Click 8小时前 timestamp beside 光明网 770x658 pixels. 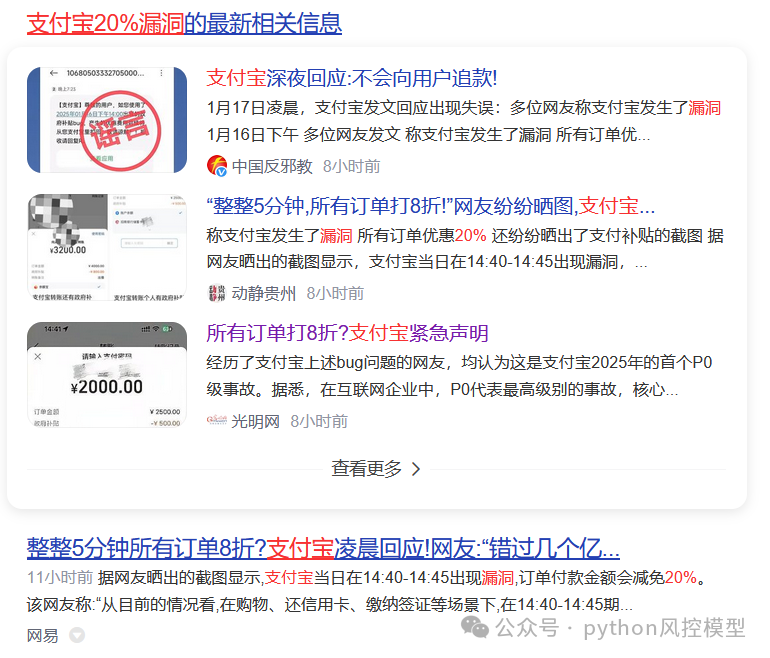[x=319, y=421]
